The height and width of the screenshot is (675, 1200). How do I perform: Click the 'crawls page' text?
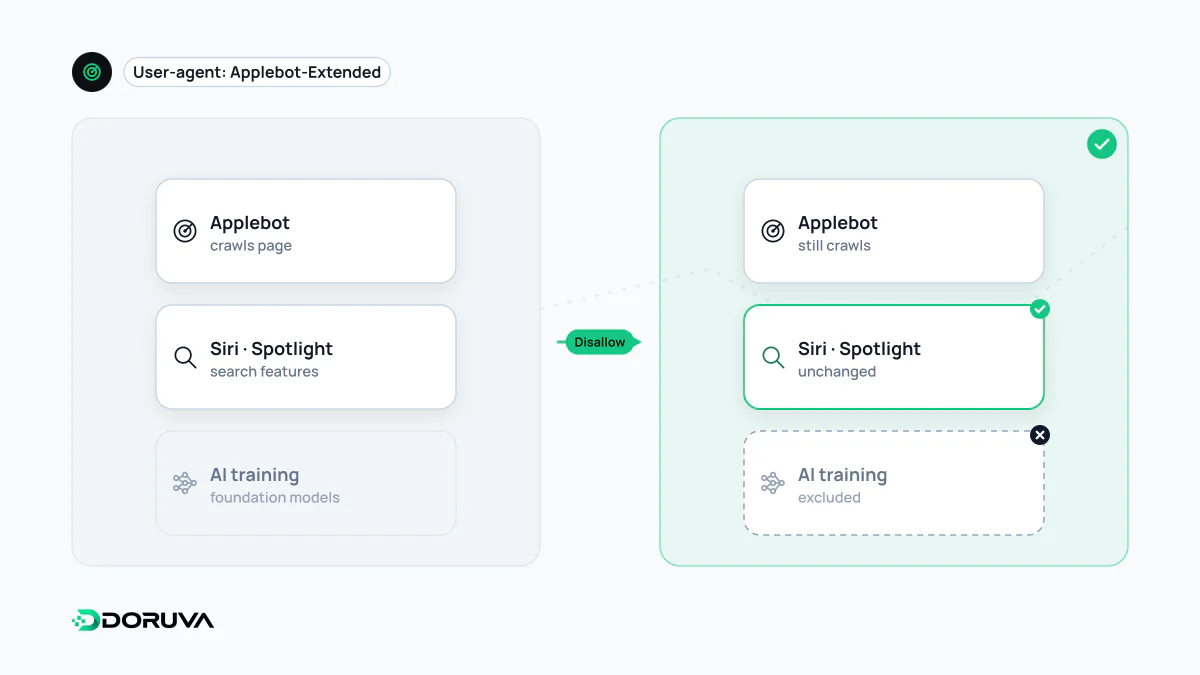pos(251,246)
